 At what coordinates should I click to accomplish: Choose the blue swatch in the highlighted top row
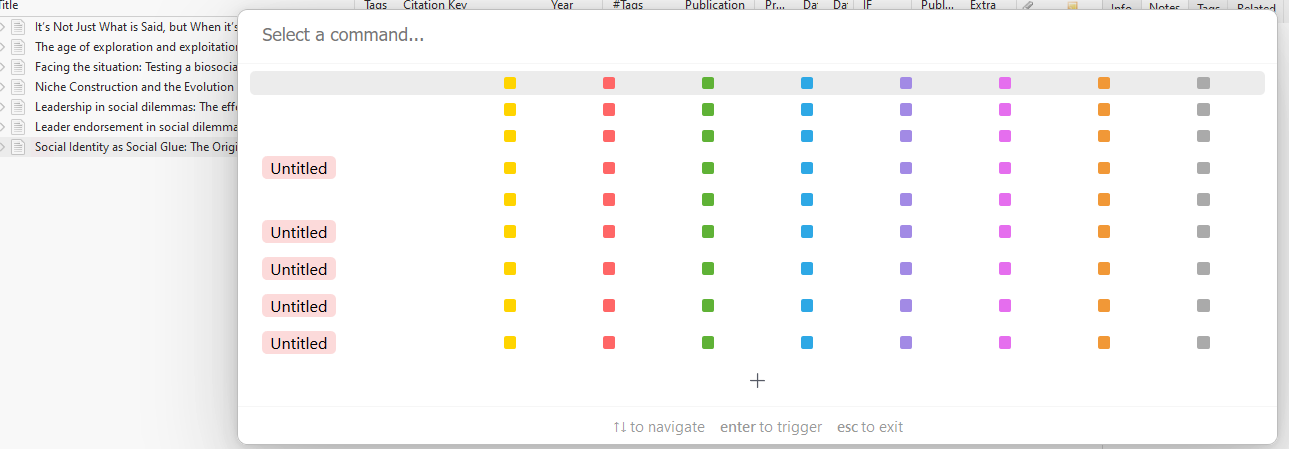click(x=807, y=83)
